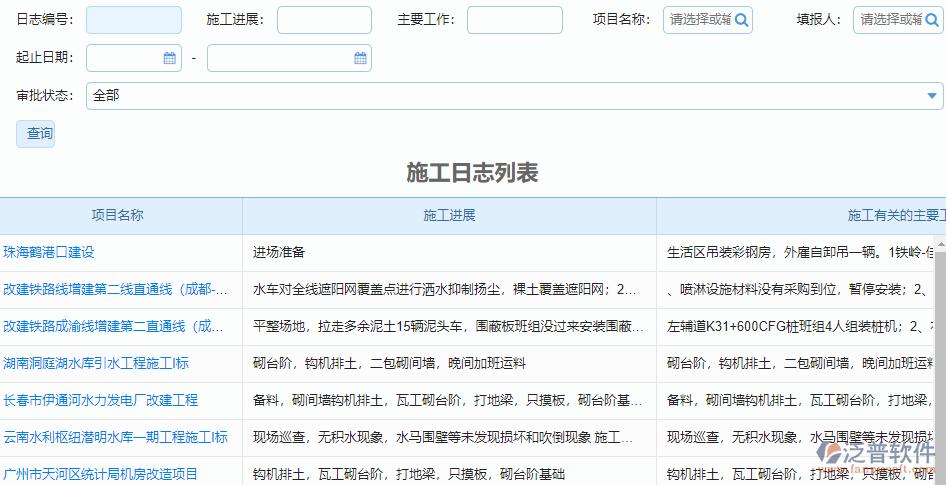Click progress cell starting 现场巡查，无积水现象
This screenshot has height=485, width=946.
pyautogui.click(x=449, y=437)
